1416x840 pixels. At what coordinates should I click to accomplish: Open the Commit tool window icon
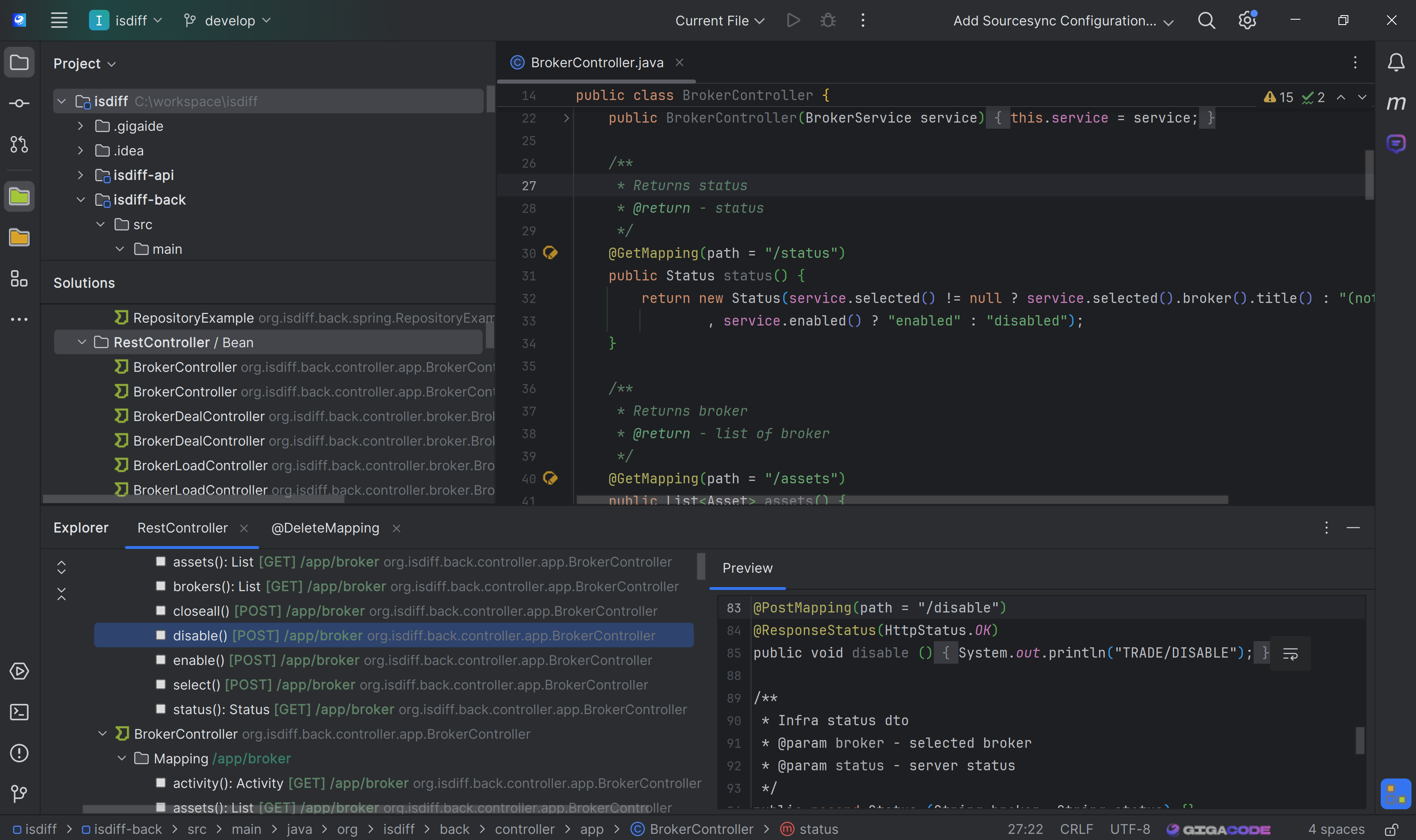pos(19,103)
